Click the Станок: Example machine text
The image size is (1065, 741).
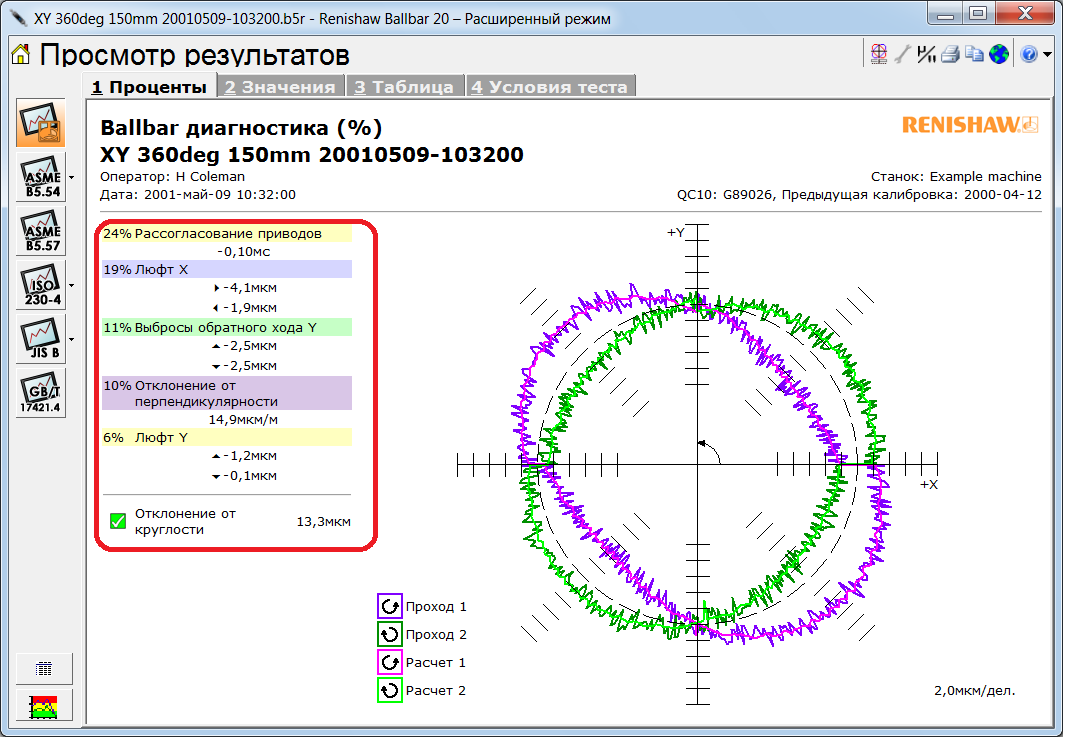[956, 177]
